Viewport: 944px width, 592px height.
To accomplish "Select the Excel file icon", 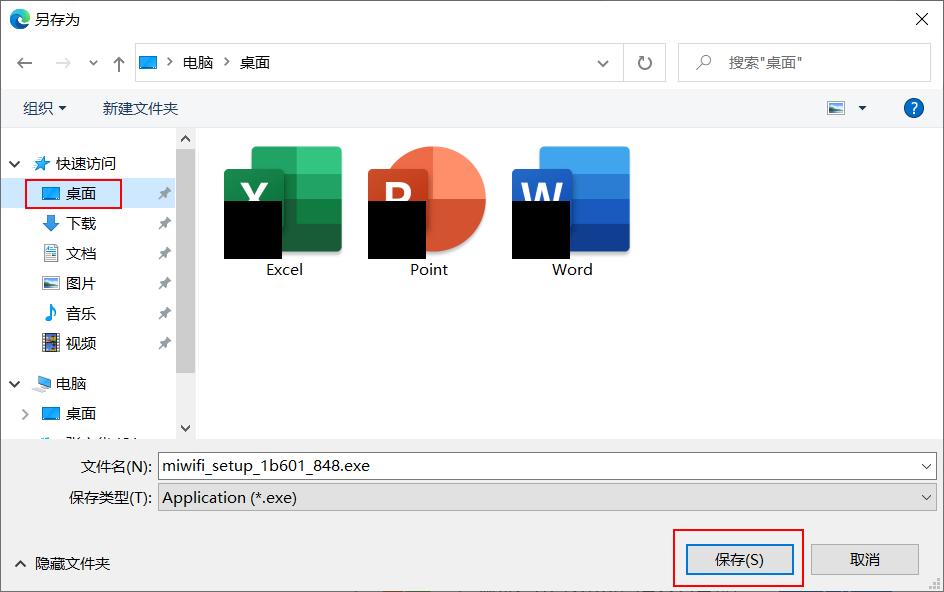I will [283, 200].
